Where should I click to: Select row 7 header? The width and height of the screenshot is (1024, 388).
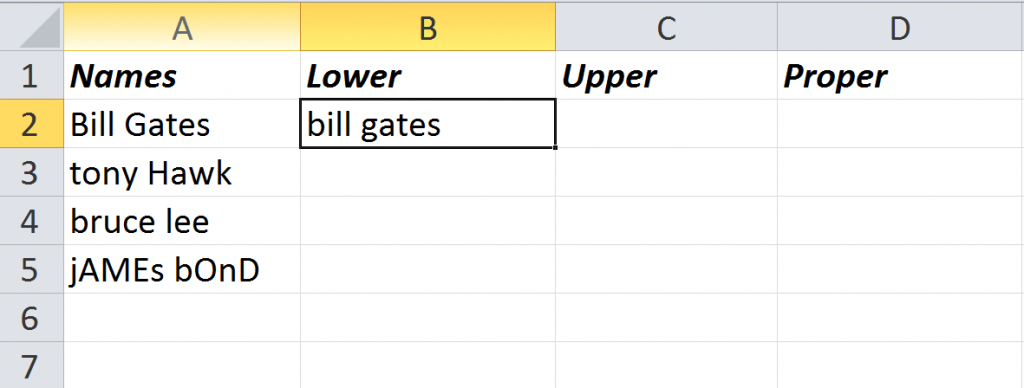coord(31,366)
